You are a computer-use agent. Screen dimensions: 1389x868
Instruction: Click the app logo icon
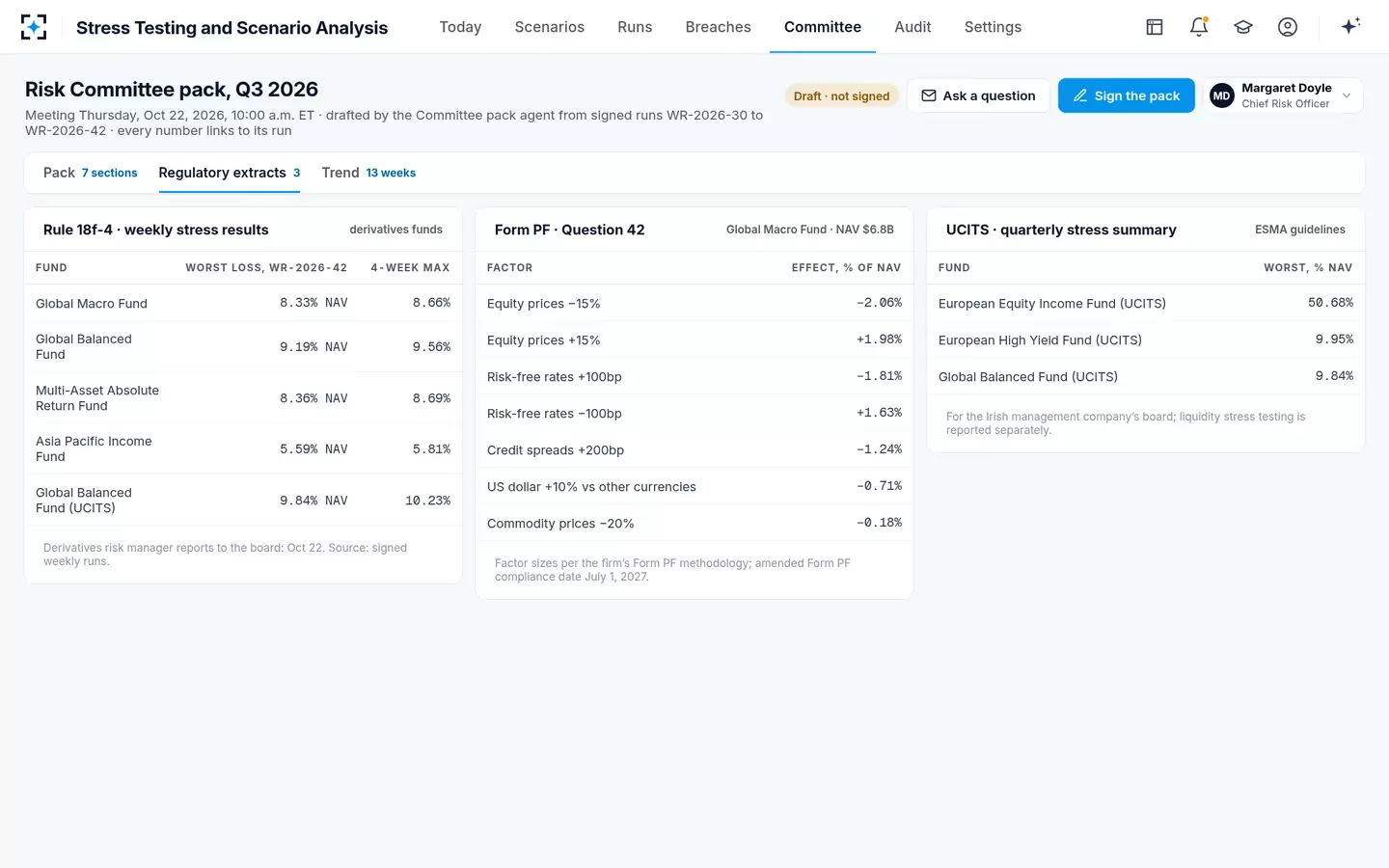pyautogui.click(x=34, y=27)
